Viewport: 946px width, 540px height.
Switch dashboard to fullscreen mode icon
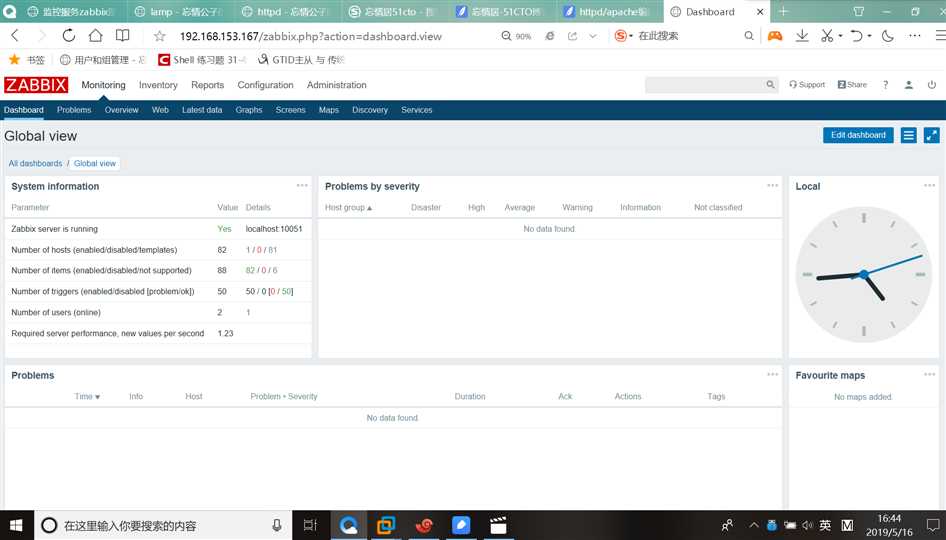(x=932, y=135)
